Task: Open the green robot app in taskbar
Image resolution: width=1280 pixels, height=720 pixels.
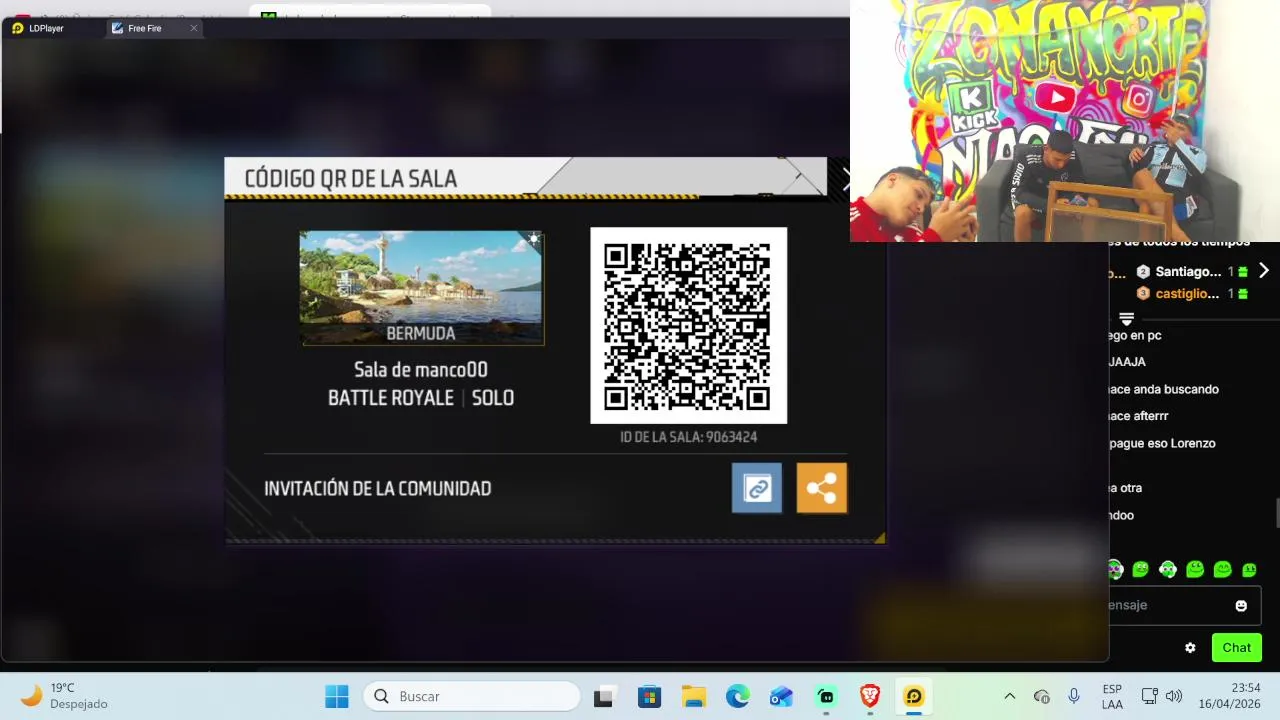Action: [x=826, y=697]
